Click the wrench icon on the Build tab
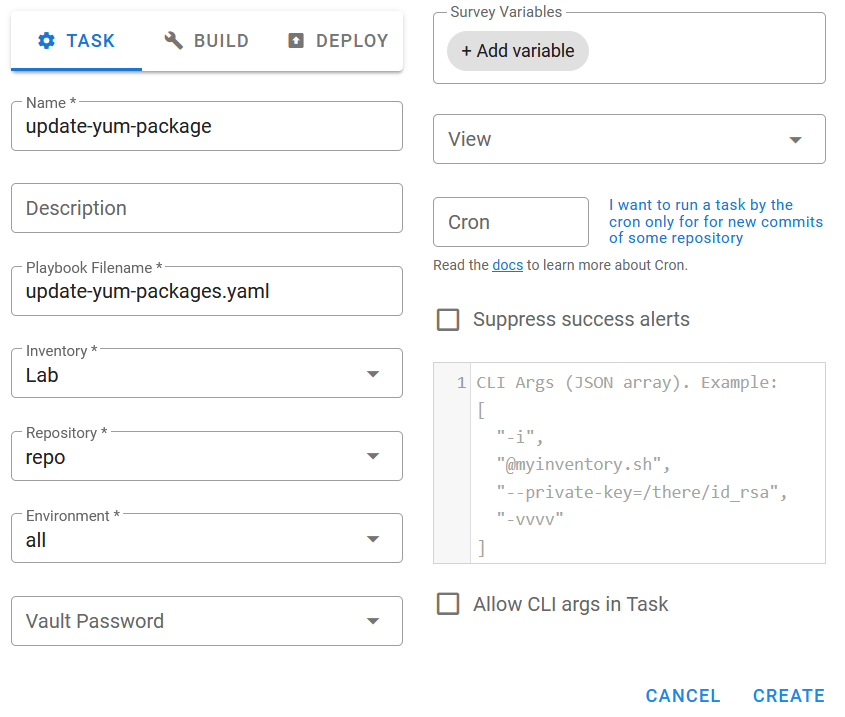 tap(174, 40)
